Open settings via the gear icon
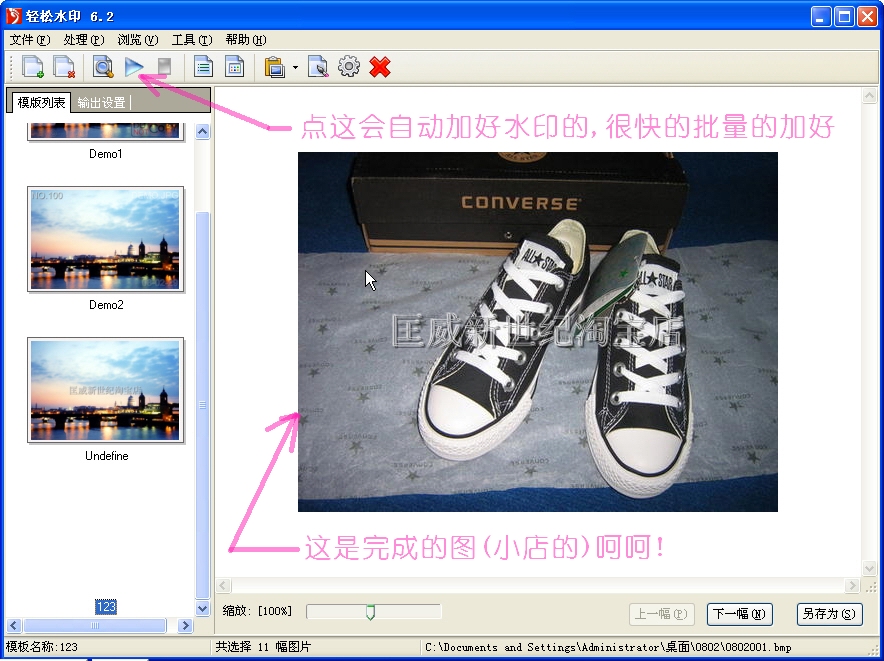Viewport: 884px width, 661px height. [x=349, y=67]
